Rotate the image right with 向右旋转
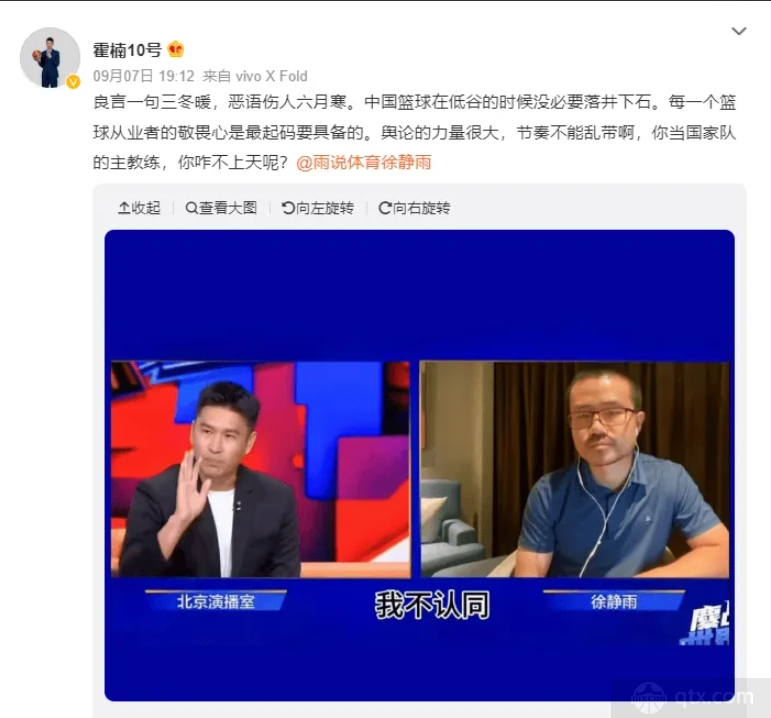Image resolution: width=771 pixels, height=718 pixels. (414, 208)
